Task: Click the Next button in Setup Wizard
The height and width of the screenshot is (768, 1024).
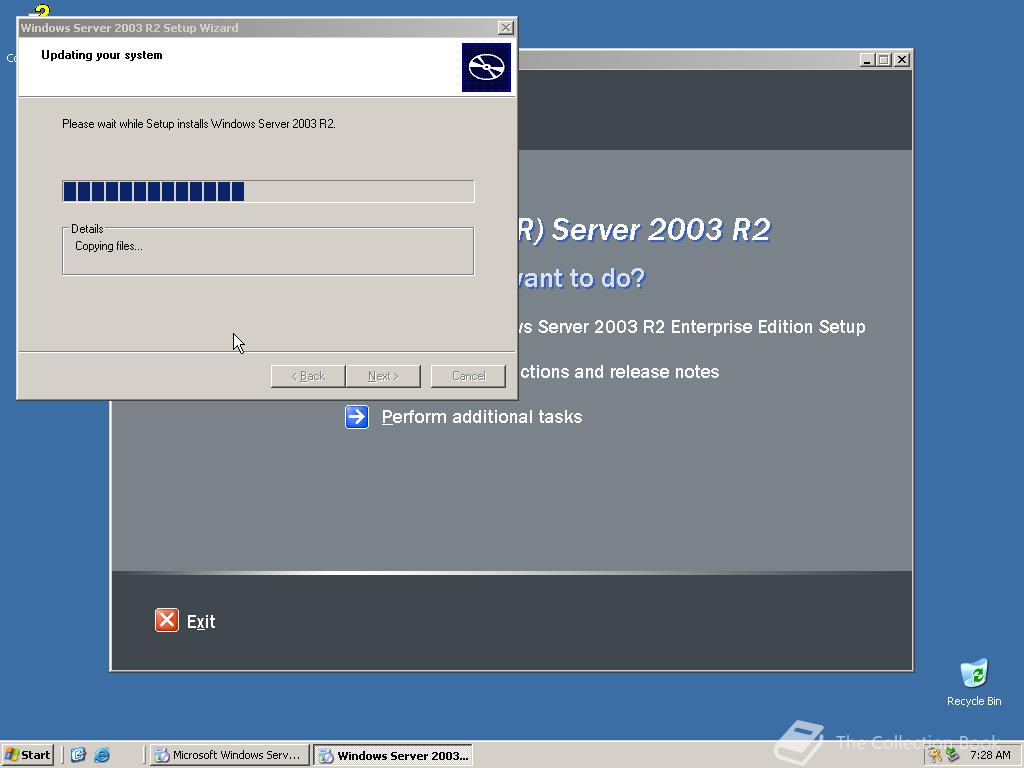Action: pos(383,376)
